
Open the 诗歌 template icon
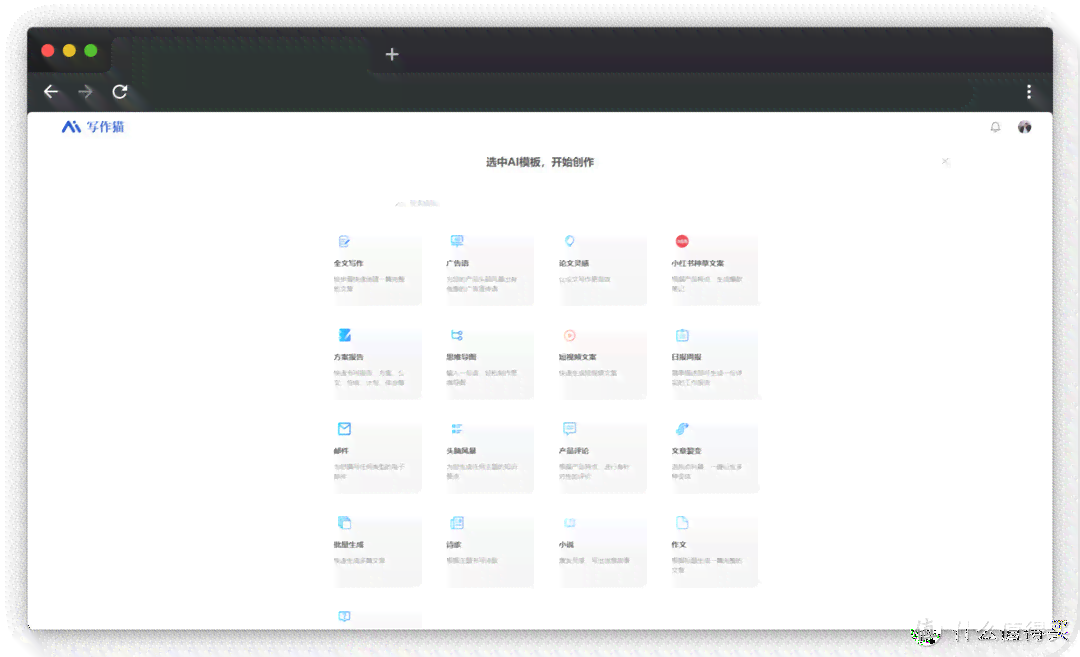[457, 522]
